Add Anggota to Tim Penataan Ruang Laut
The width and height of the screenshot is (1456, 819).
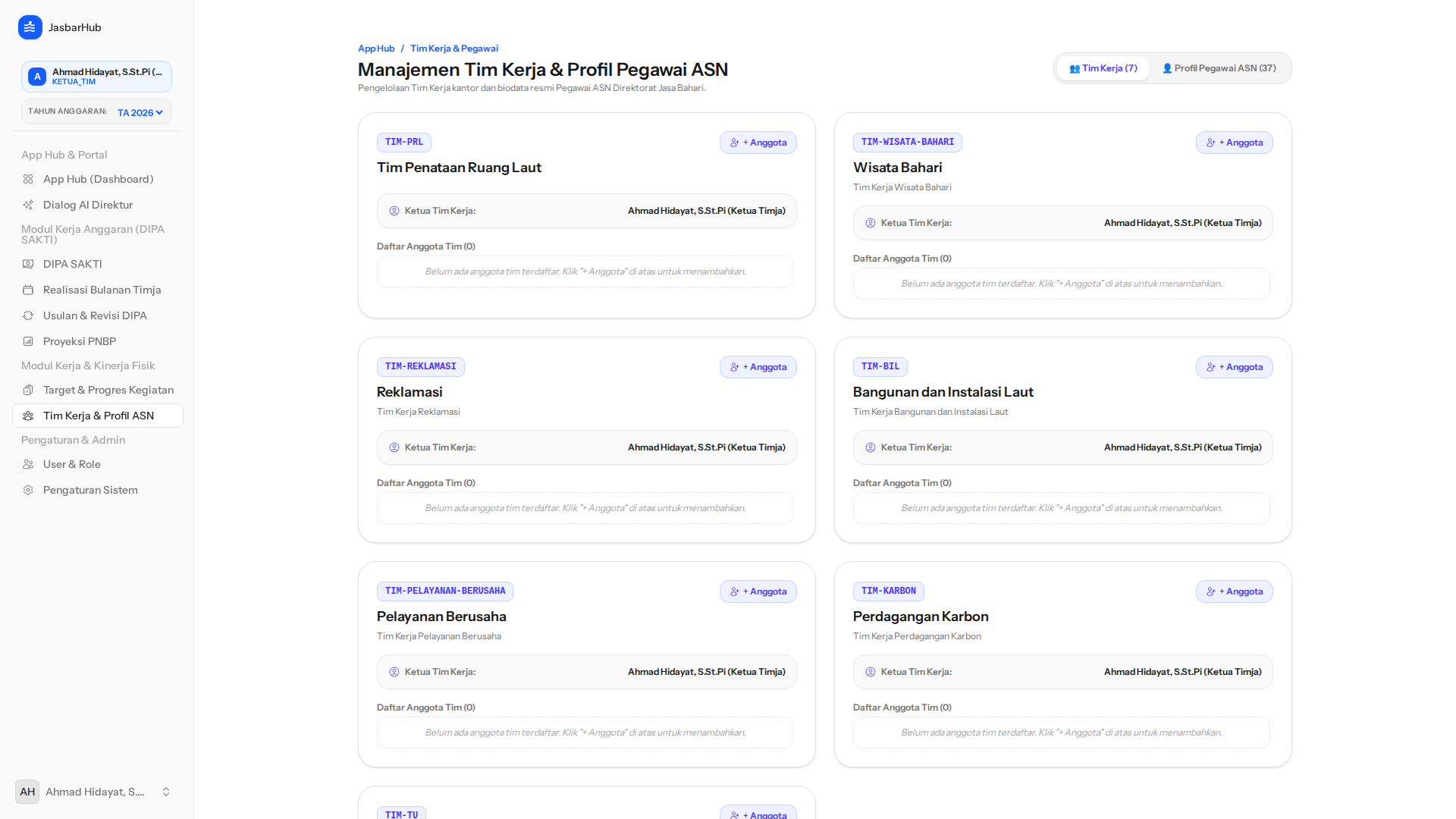point(758,143)
